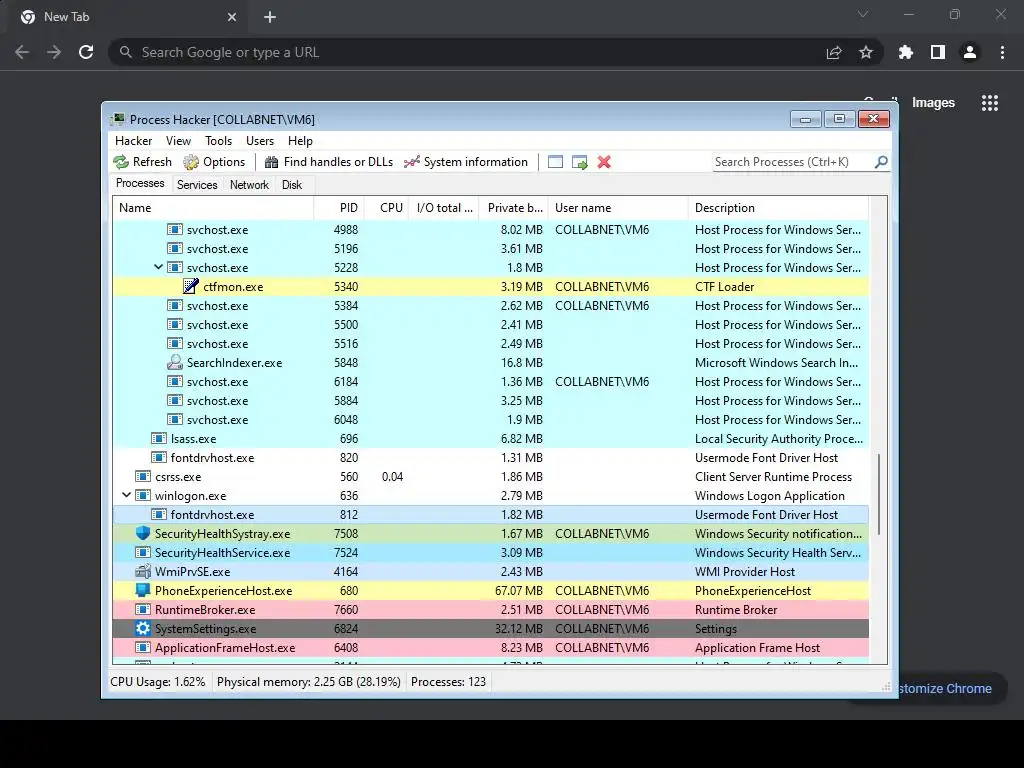Open the Hacker menu
1024x768 pixels.
click(x=133, y=141)
